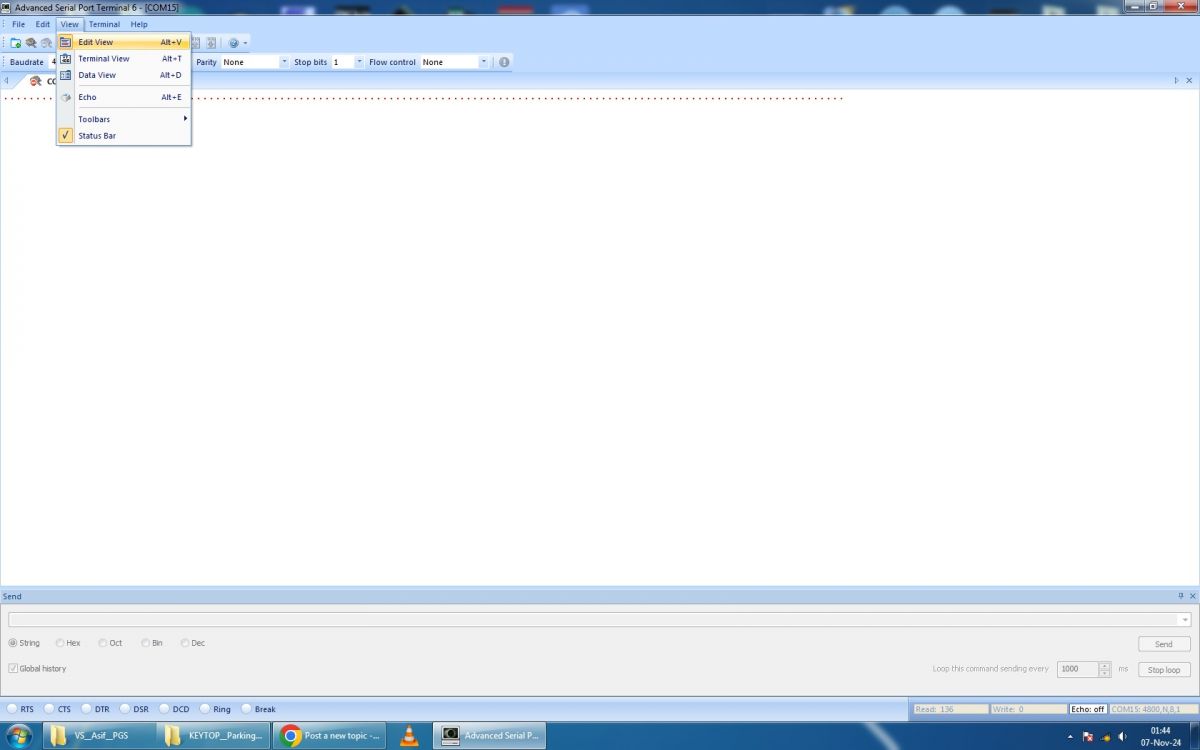
Task: Click the Read: 136 status field
Action: point(950,709)
